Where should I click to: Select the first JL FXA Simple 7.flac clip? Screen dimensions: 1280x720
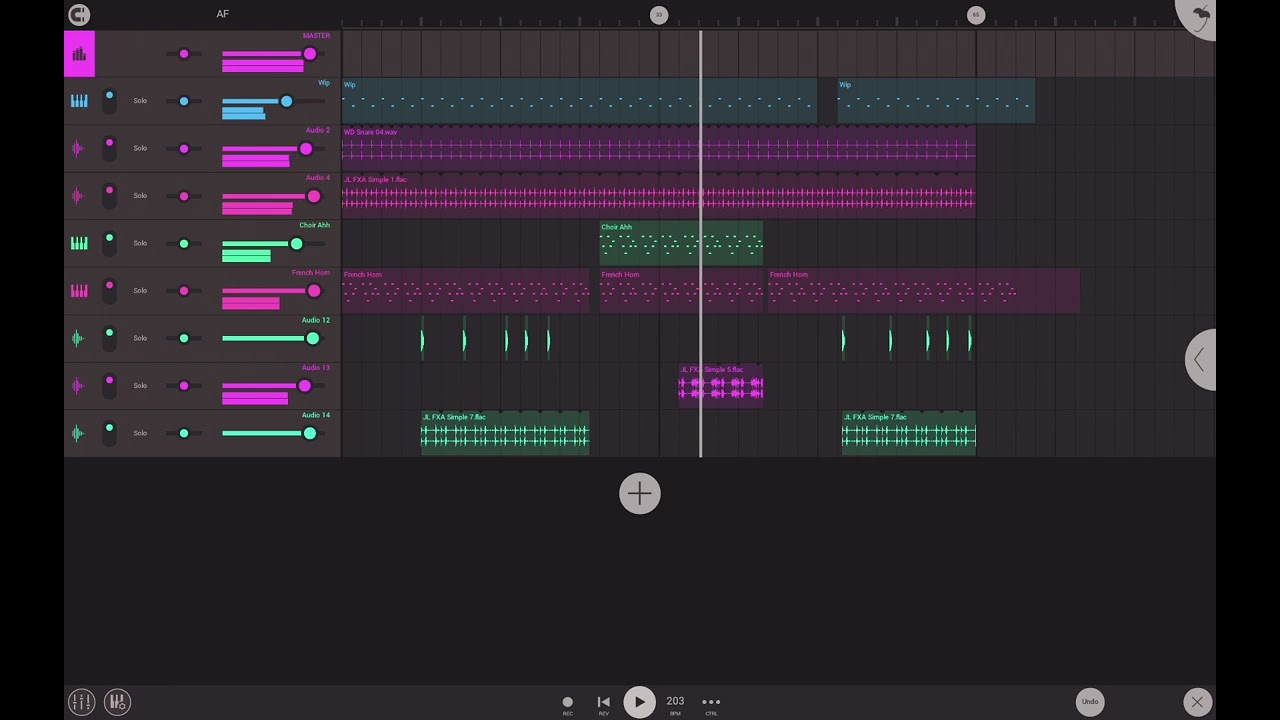[505, 433]
